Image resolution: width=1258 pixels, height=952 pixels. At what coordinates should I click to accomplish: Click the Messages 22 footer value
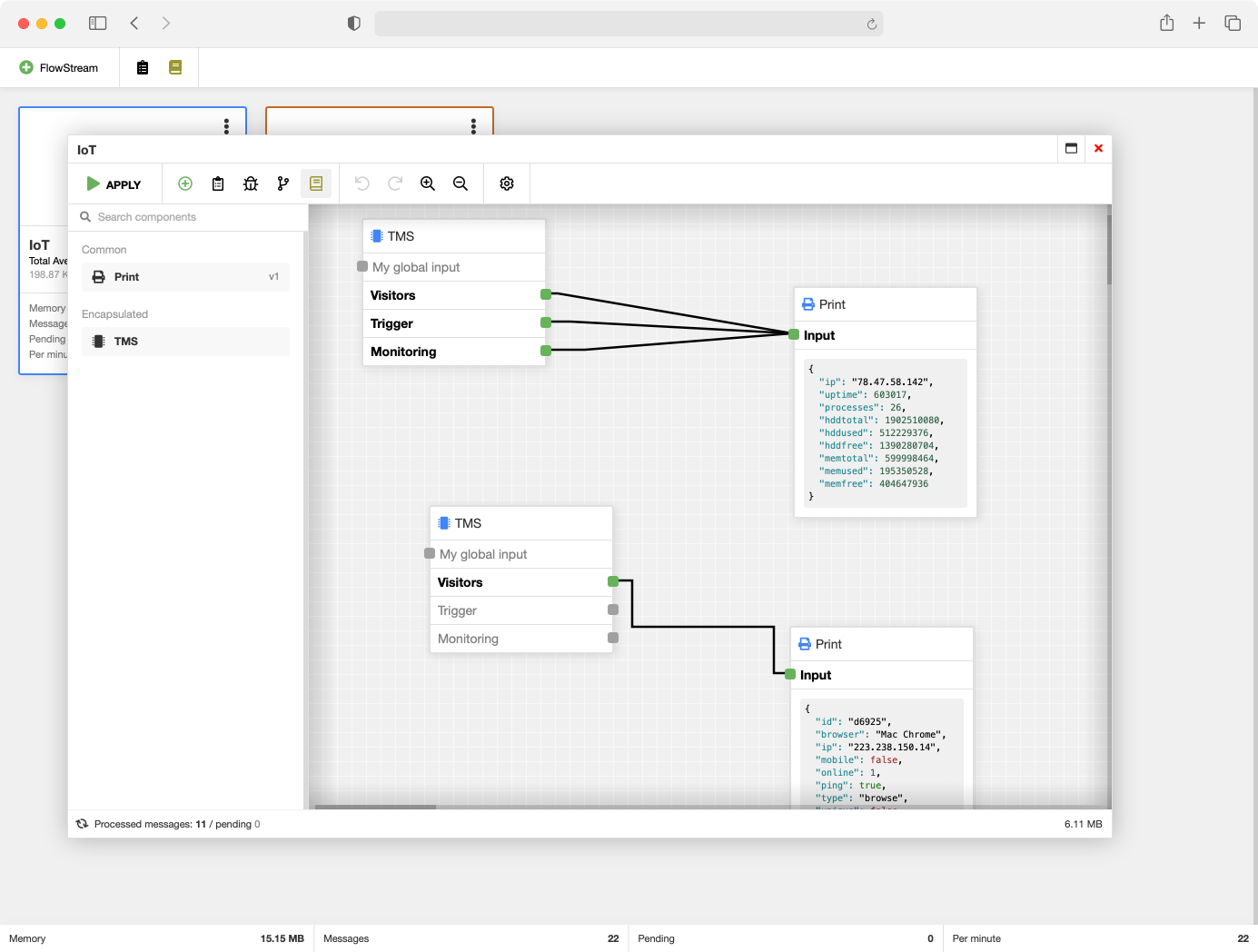(x=613, y=938)
